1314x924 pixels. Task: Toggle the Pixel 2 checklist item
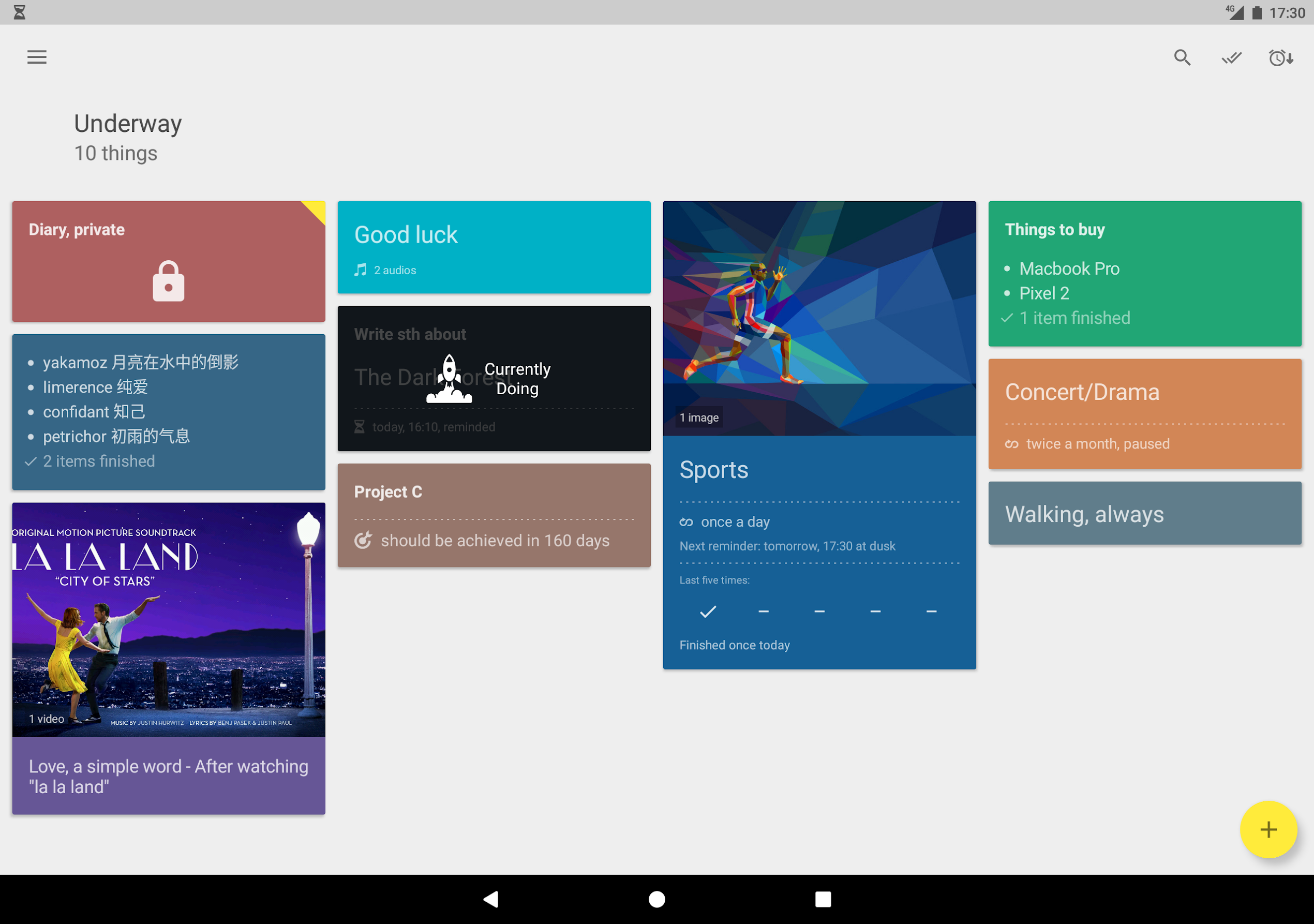1043,293
